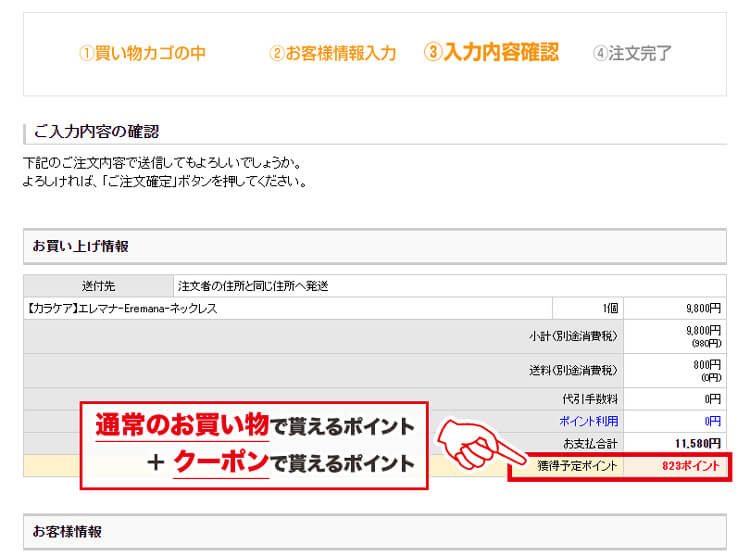Select step ①買い物カゴの中
The width and height of the screenshot is (750, 556).
(142, 53)
